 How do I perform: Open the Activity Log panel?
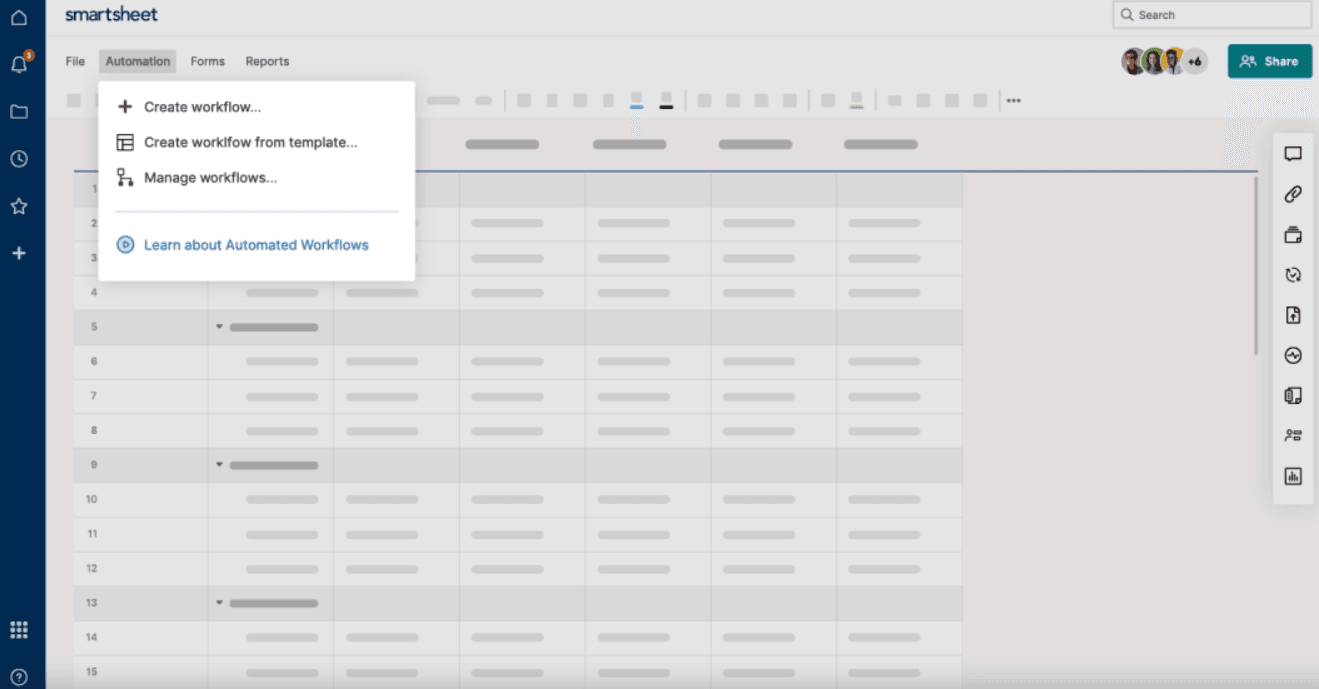coord(1293,353)
